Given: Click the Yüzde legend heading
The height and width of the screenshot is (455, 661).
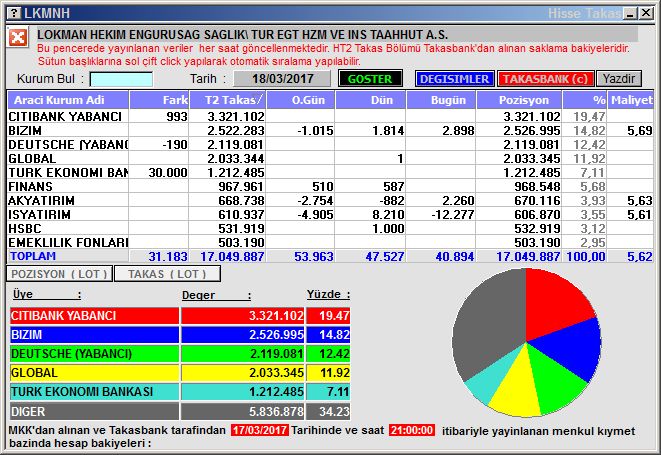Looking at the screenshot, I should [x=328, y=294].
